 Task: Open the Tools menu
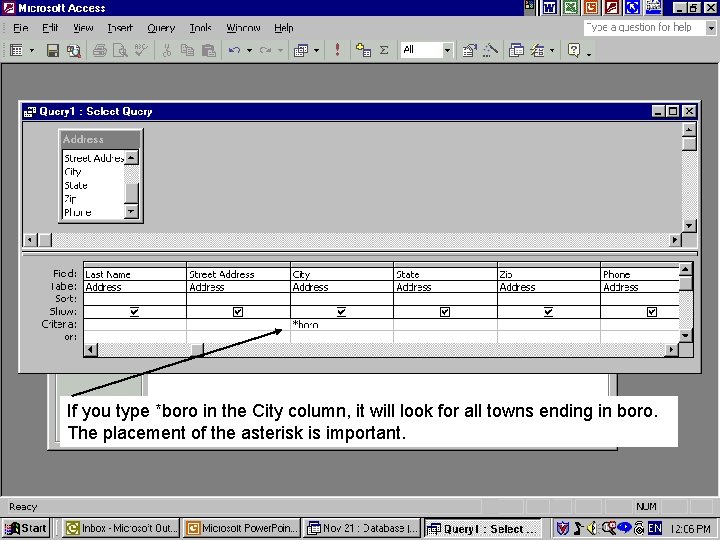201,28
